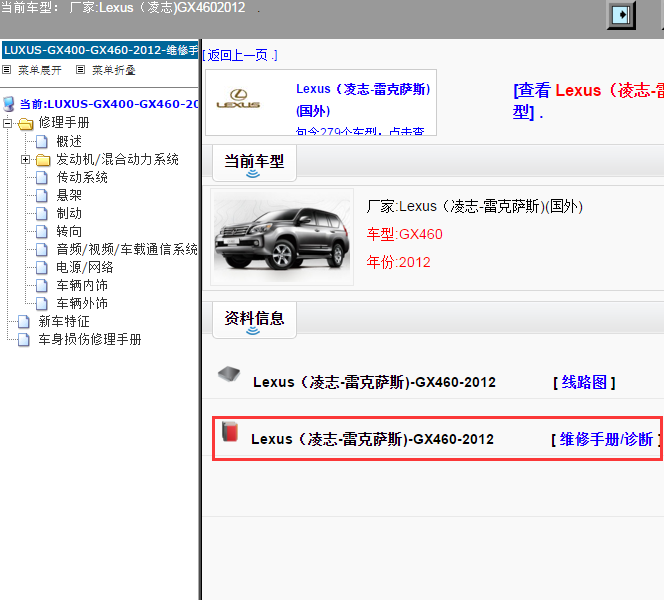
Task: Open 音频/视频/车载通信系统 page
Action: pyautogui.click(x=127, y=249)
